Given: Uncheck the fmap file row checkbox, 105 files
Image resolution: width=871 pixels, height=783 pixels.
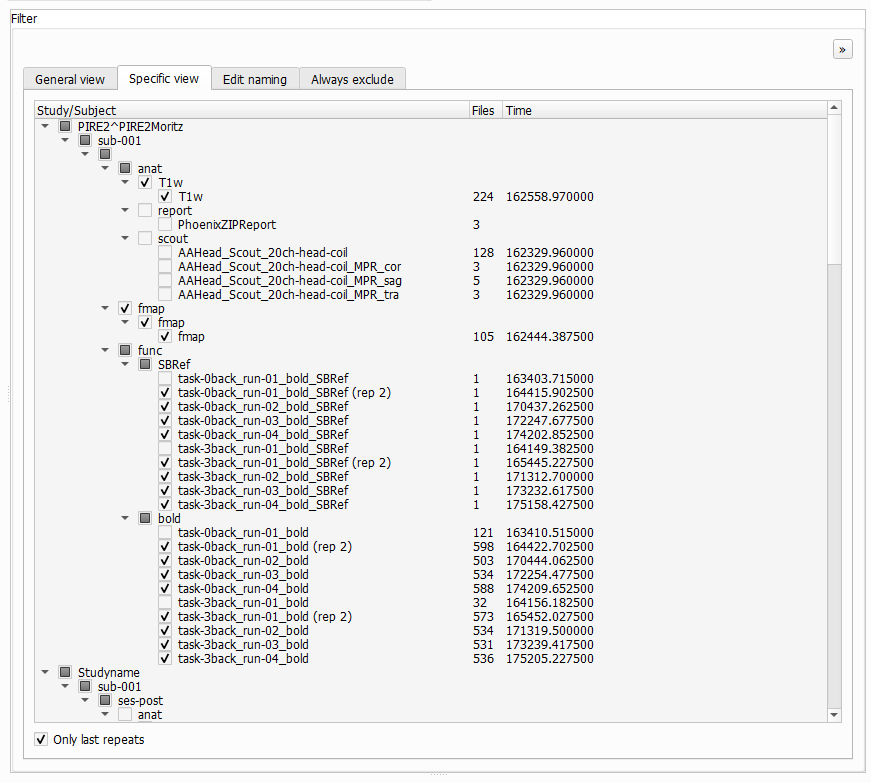Looking at the screenshot, I should pos(165,337).
